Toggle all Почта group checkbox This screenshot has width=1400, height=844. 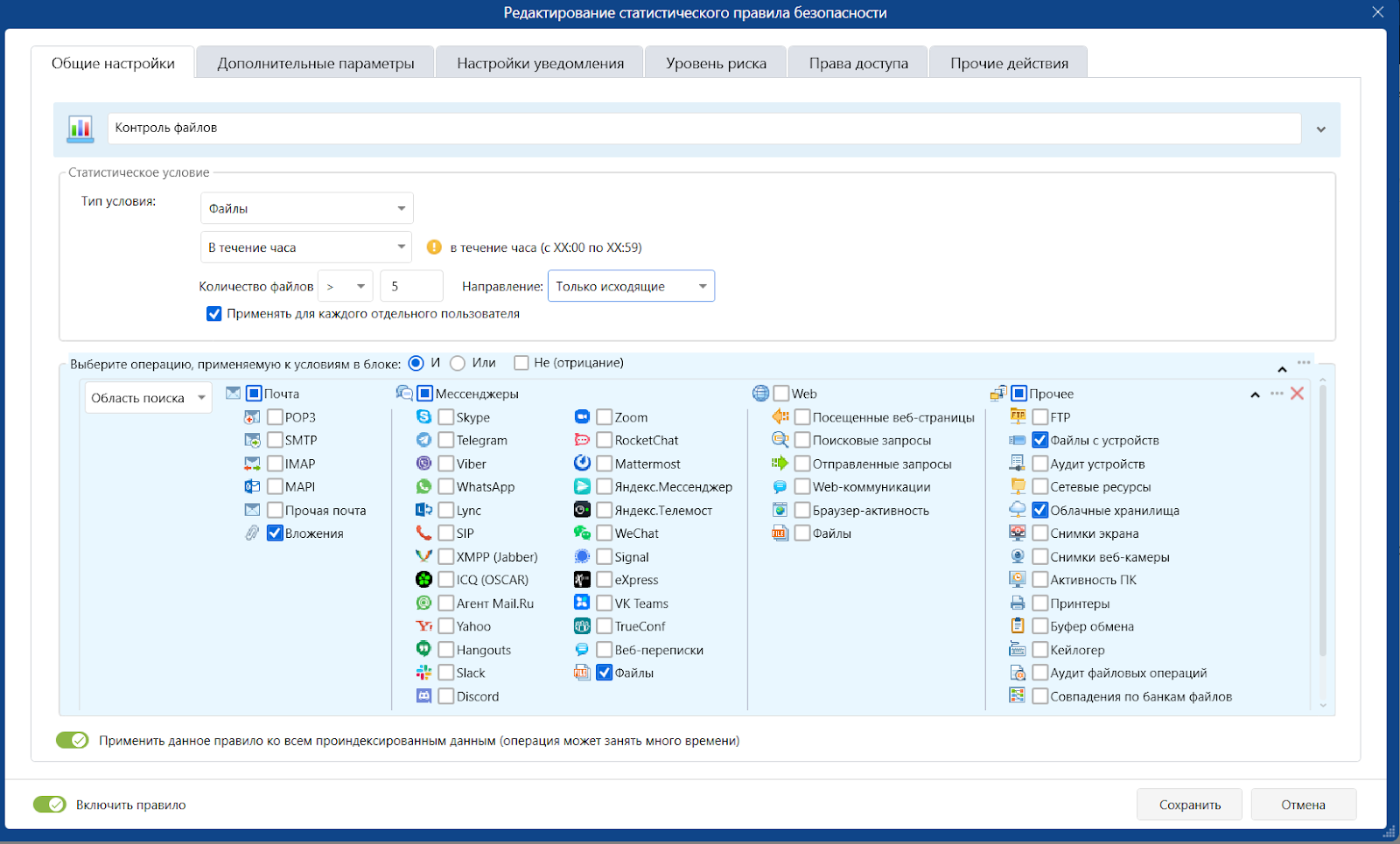(x=254, y=394)
